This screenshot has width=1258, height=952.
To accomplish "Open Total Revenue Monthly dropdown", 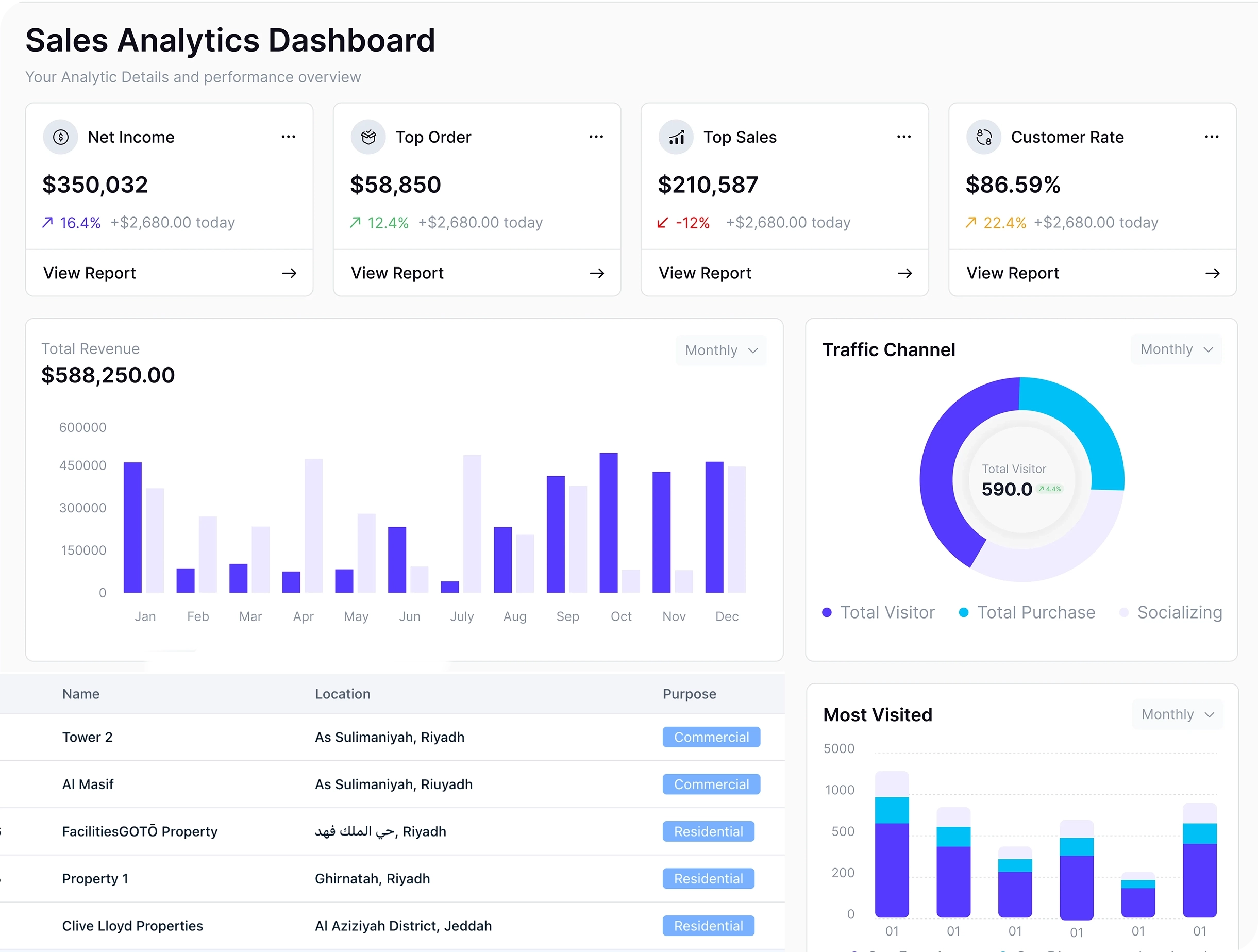I will coord(721,350).
